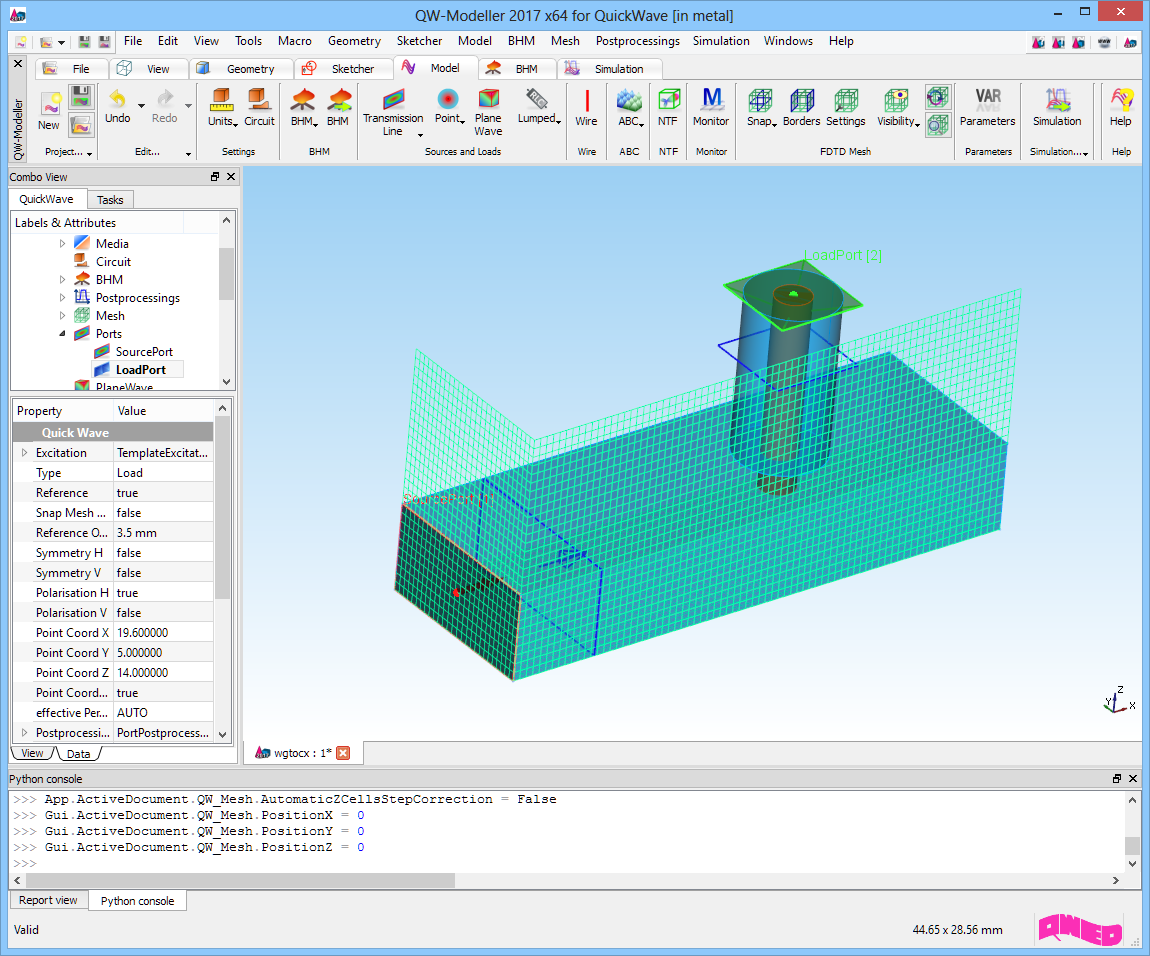Expand the Excitation property row
The image size is (1150, 956).
click(x=24, y=453)
